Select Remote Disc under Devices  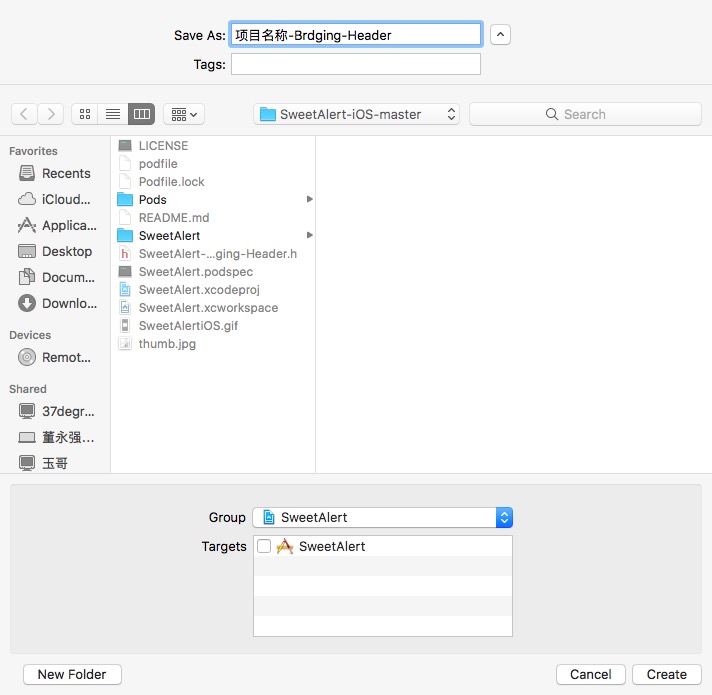(x=54, y=357)
